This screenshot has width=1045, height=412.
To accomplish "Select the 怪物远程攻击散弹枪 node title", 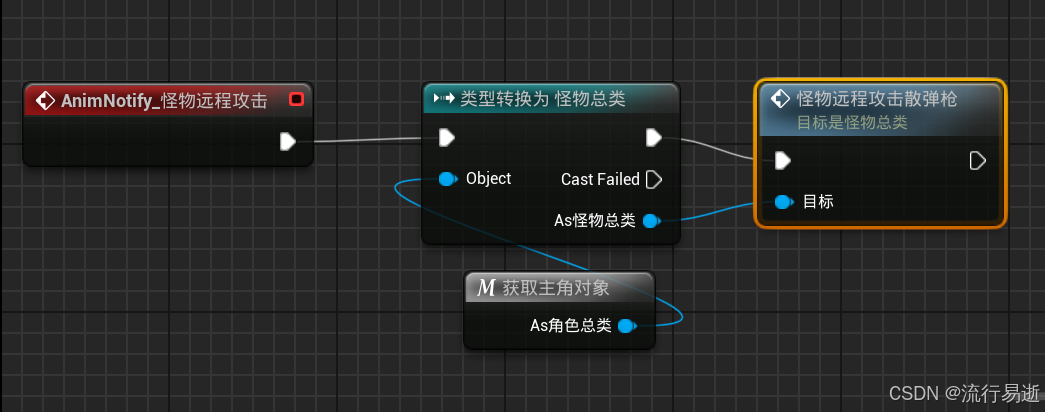I will [877, 99].
